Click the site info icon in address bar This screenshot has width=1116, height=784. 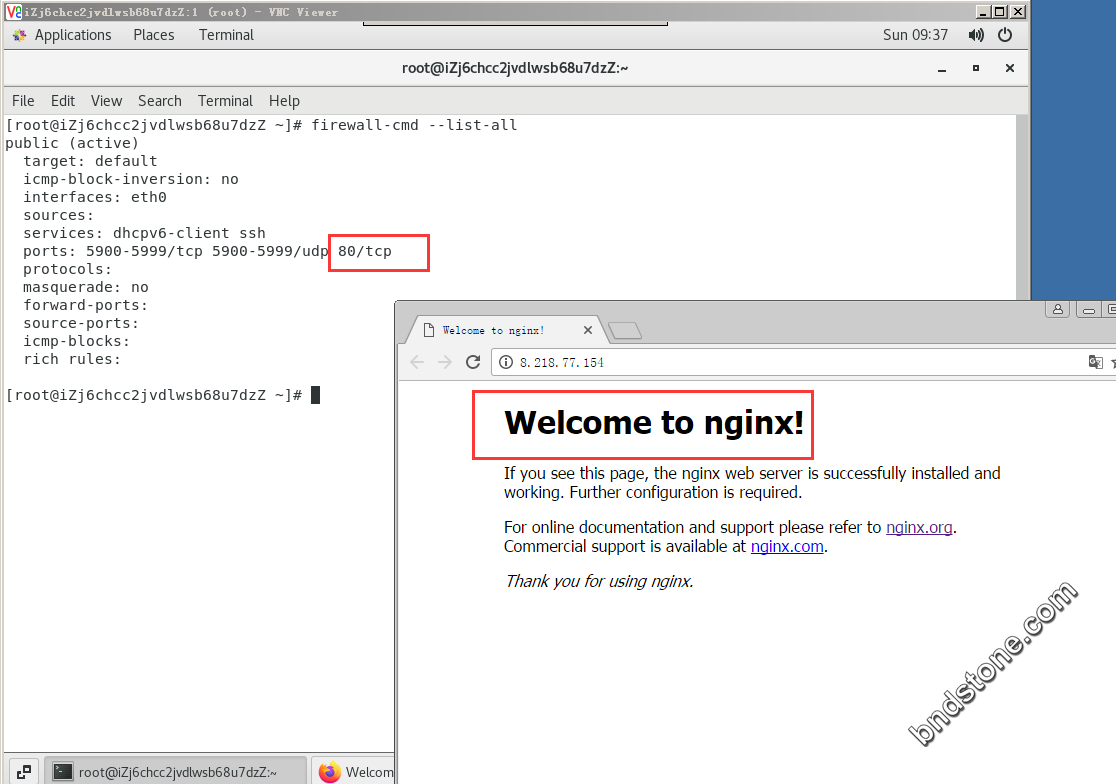point(506,362)
